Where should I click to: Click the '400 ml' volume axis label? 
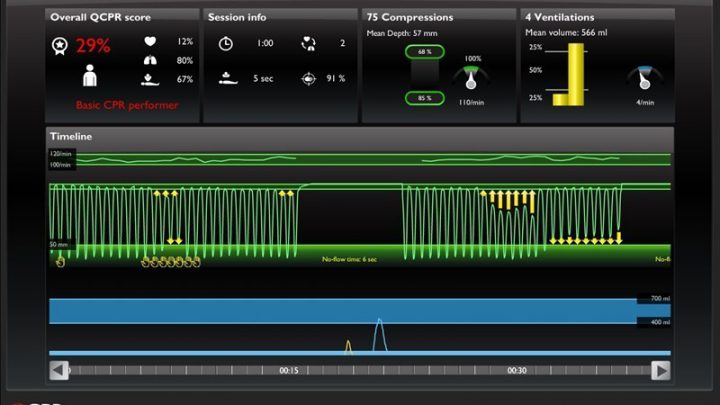[x=660, y=322]
